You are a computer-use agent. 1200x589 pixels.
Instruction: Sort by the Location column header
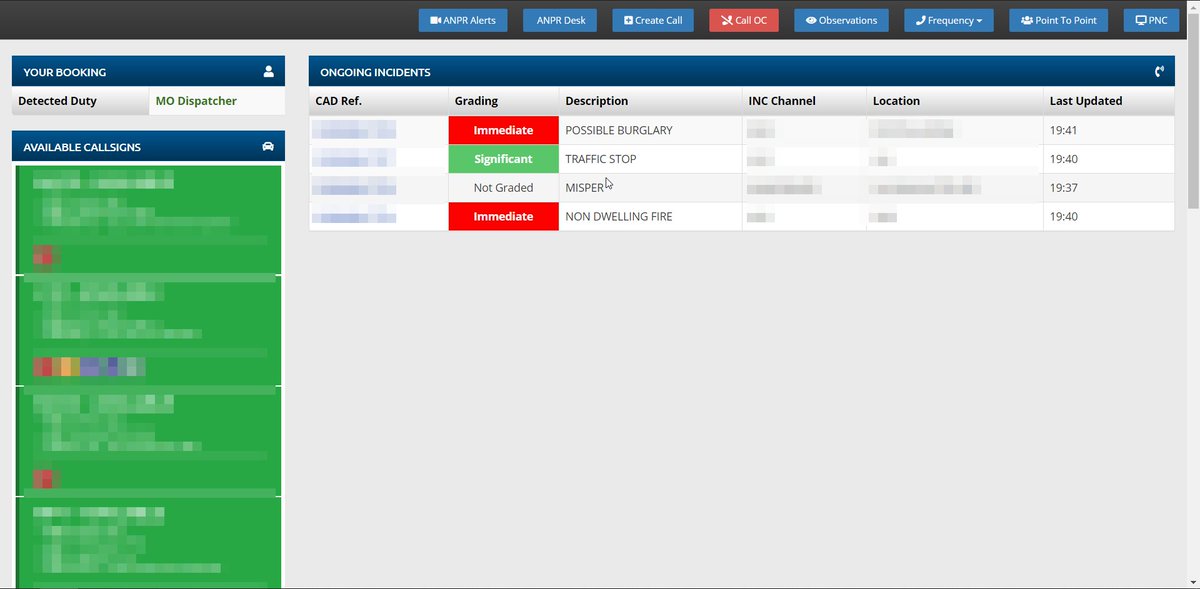click(896, 101)
